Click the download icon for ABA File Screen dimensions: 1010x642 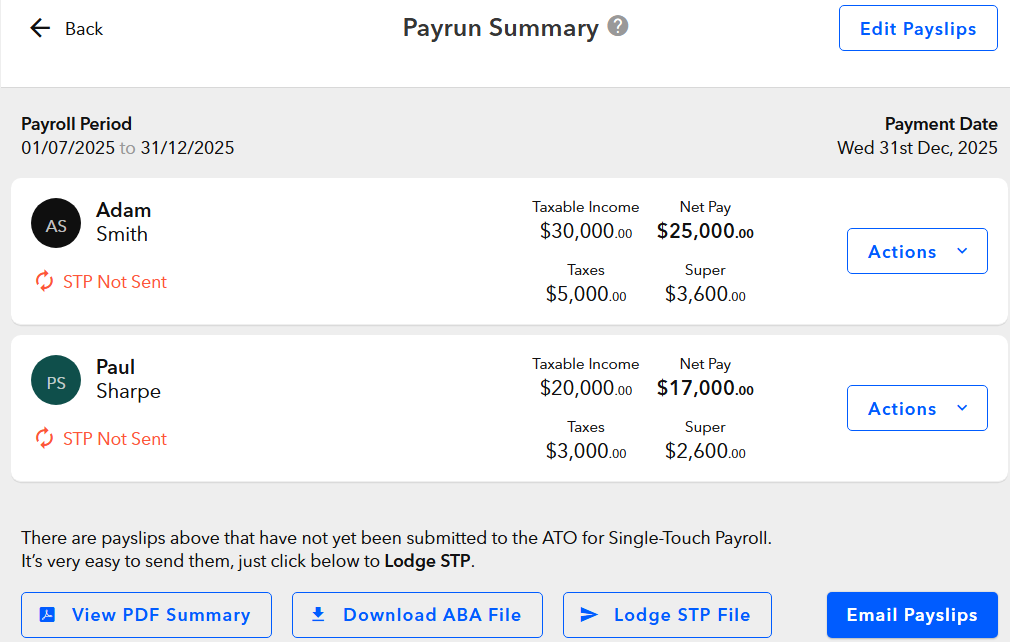coord(318,615)
